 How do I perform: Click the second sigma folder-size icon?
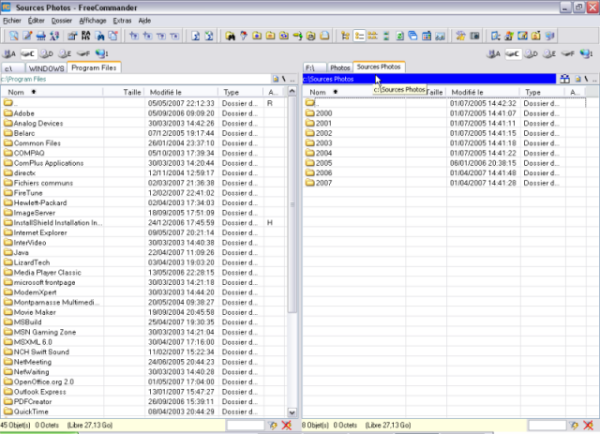[x=209, y=36]
